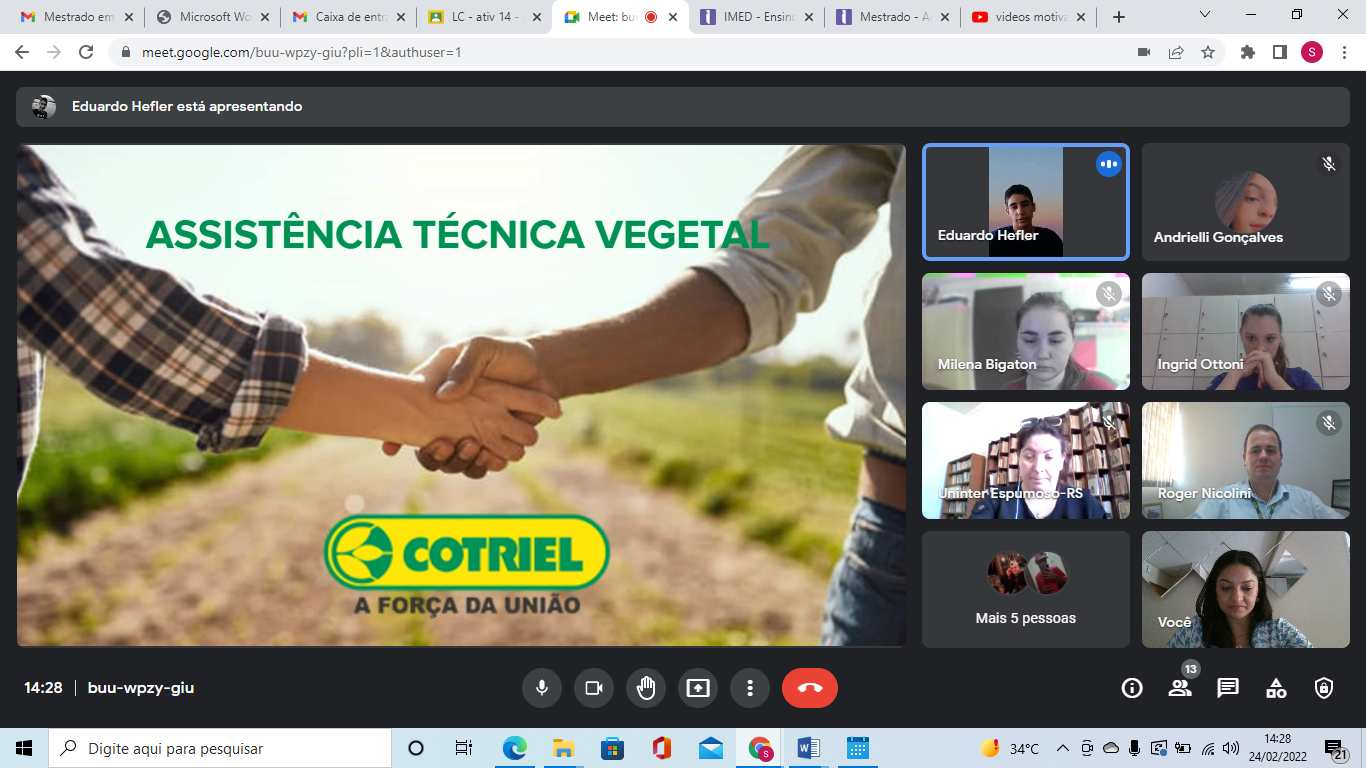Switch to the 'Caixa de entrada' Gmail tab
This screenshot has width=1366, height=768.
tap(348, 17)
